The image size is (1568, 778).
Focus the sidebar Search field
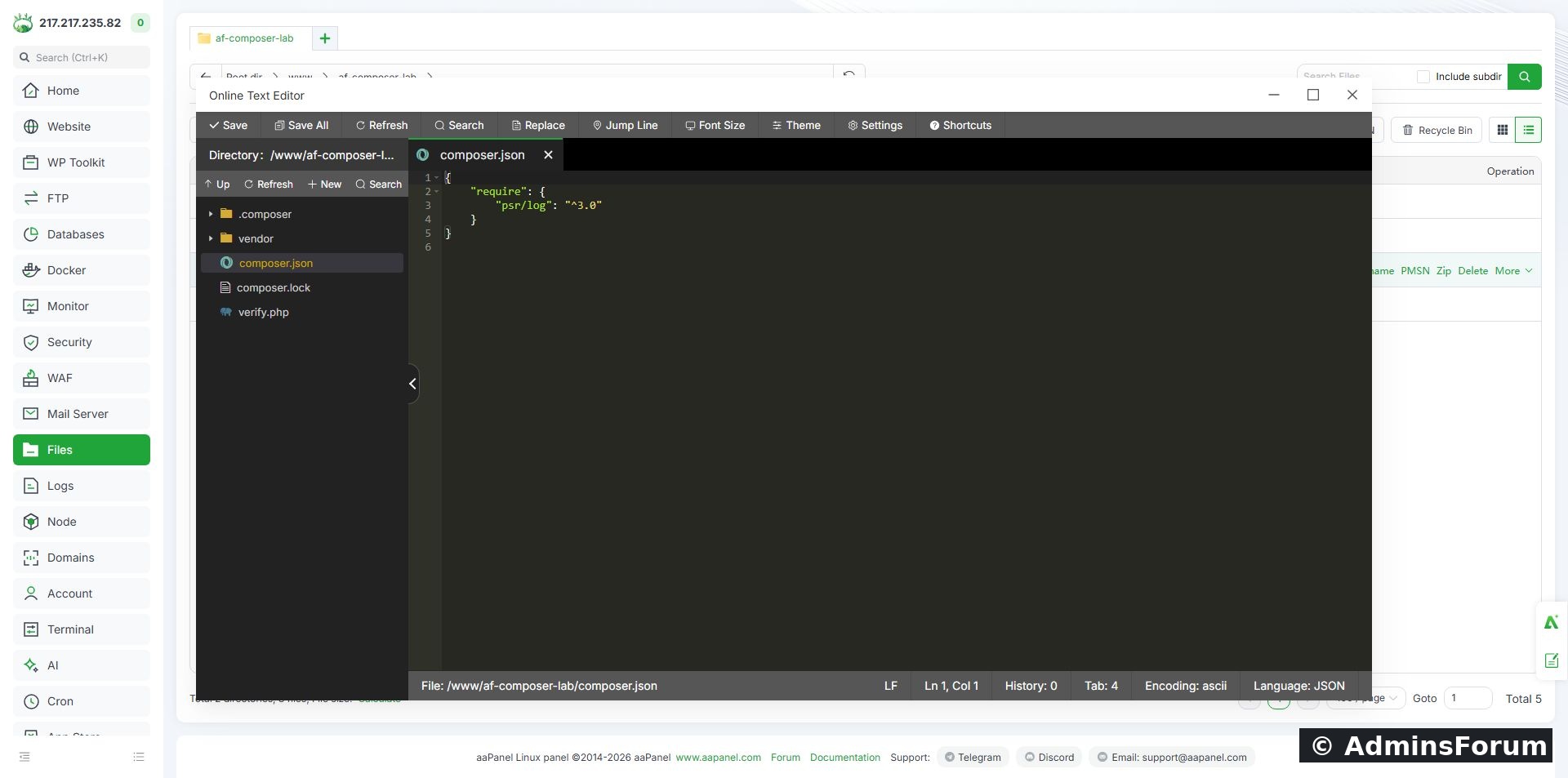82,57
